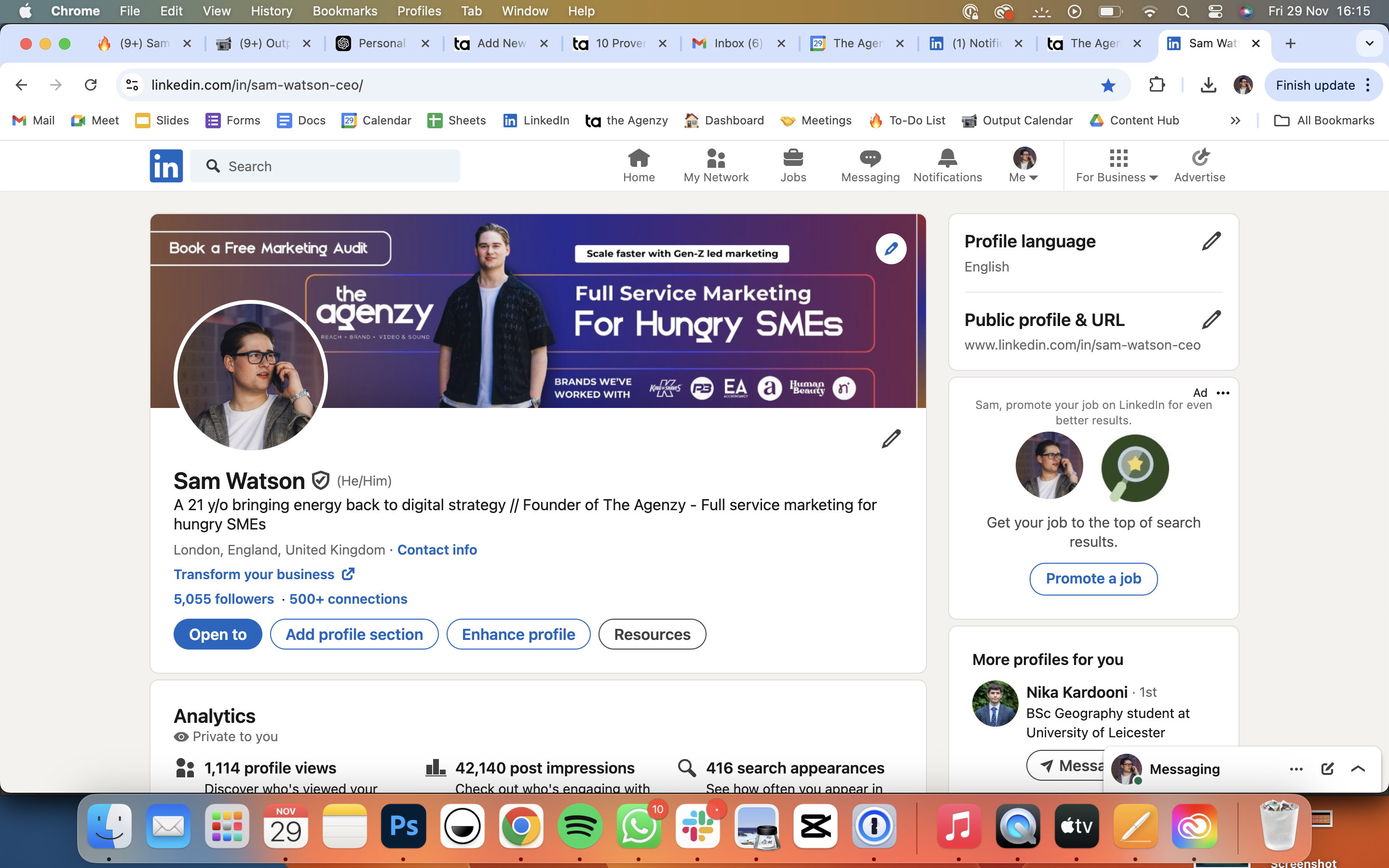Open Spotify from the Dock
Screen dimensions: 1389x868
click(x=580, y=826)
